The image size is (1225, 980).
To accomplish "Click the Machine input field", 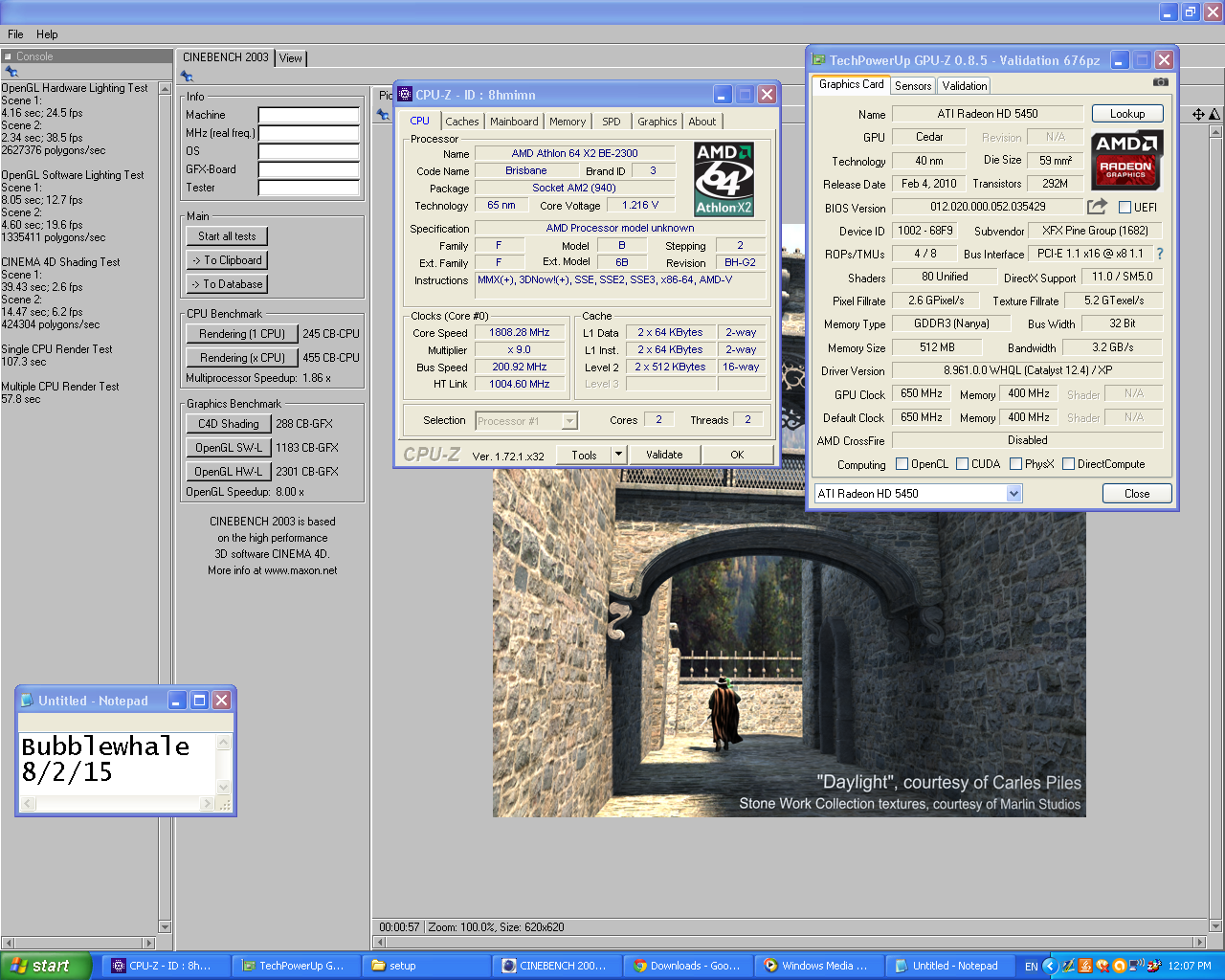I will (308, 115).
